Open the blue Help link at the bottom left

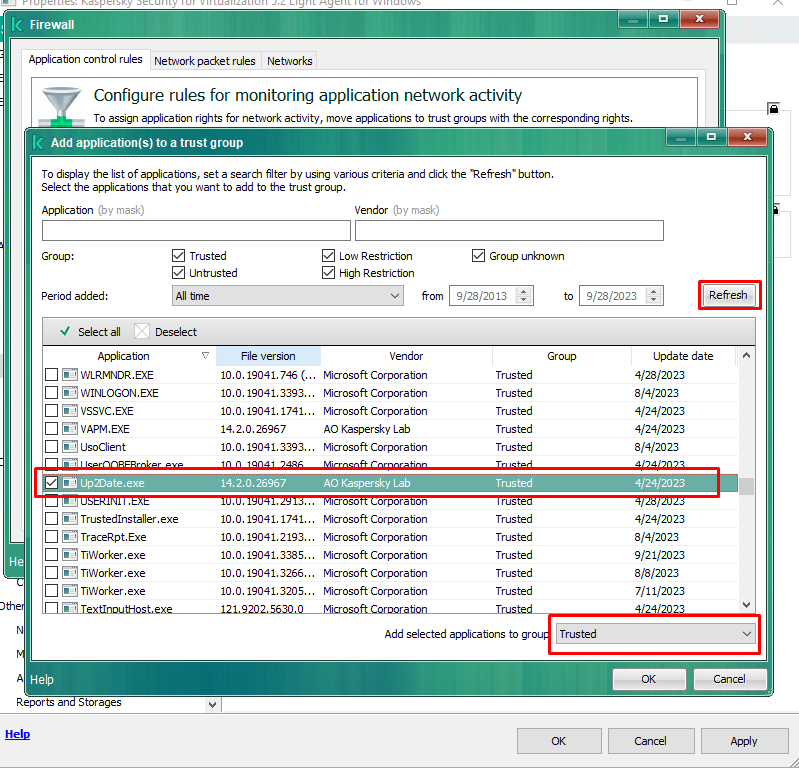point(17,734)
